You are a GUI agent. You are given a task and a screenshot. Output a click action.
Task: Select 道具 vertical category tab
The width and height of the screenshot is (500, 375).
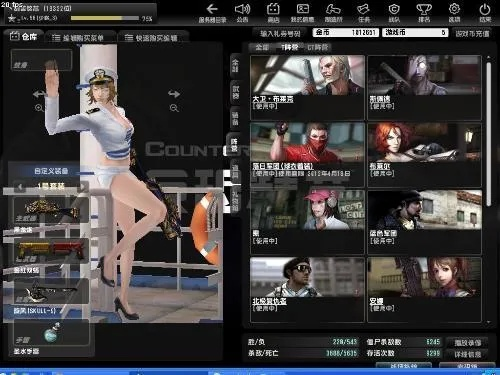click(x=235, y=172)
